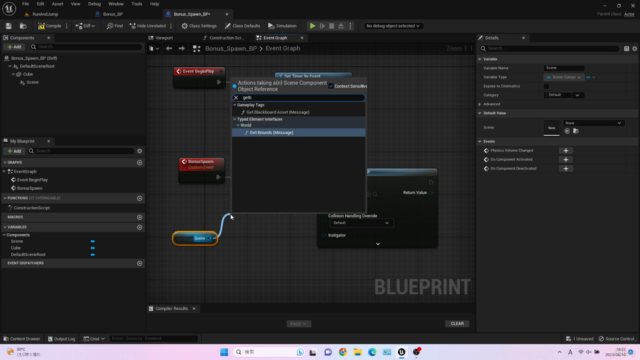The height and width of the screenshot is (360, 640).
Task: Open the Variable Type dropdown
Action: 564,77
